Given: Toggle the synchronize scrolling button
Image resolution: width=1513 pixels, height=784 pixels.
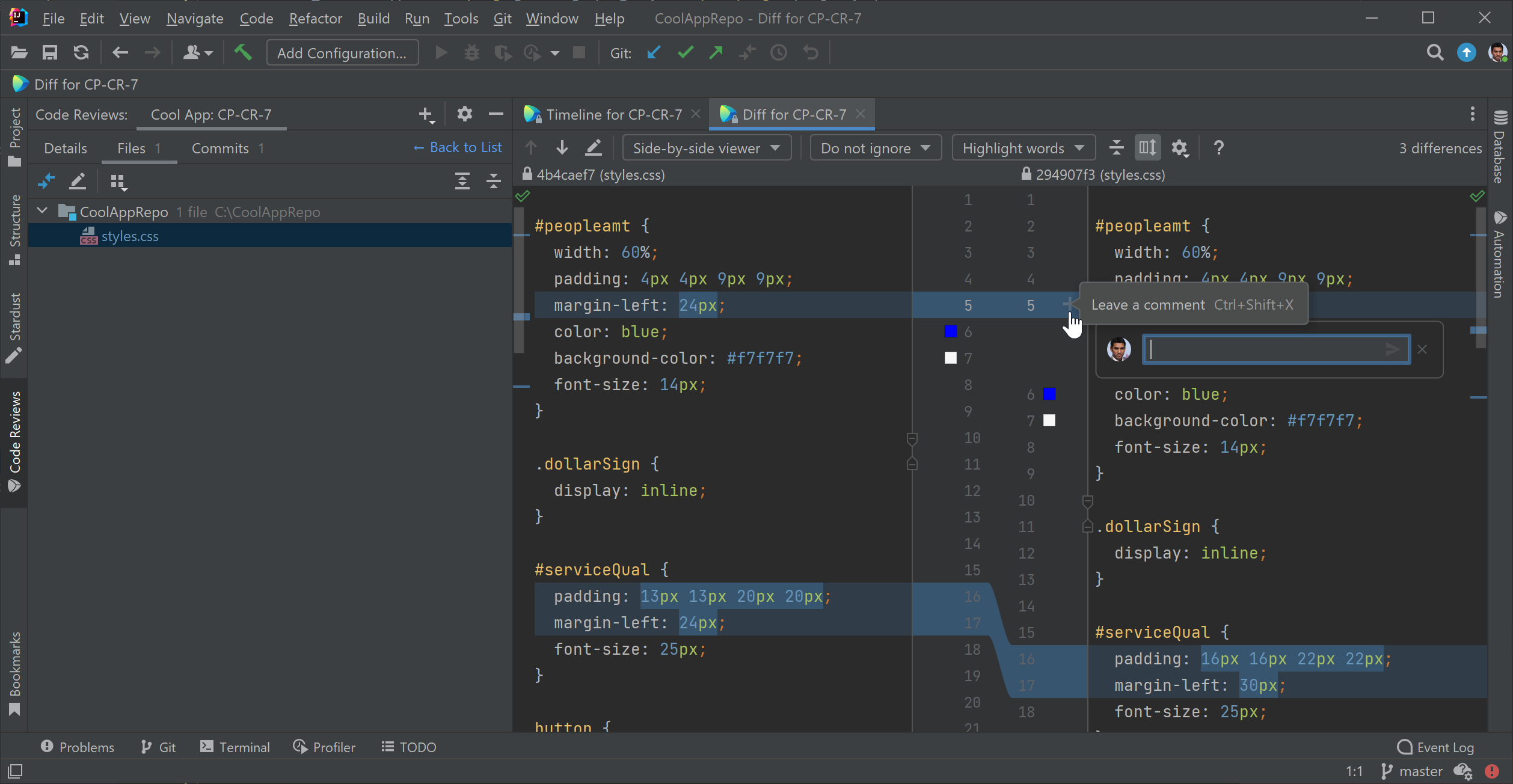Looking at the screenshot, I should [1147, 148].
